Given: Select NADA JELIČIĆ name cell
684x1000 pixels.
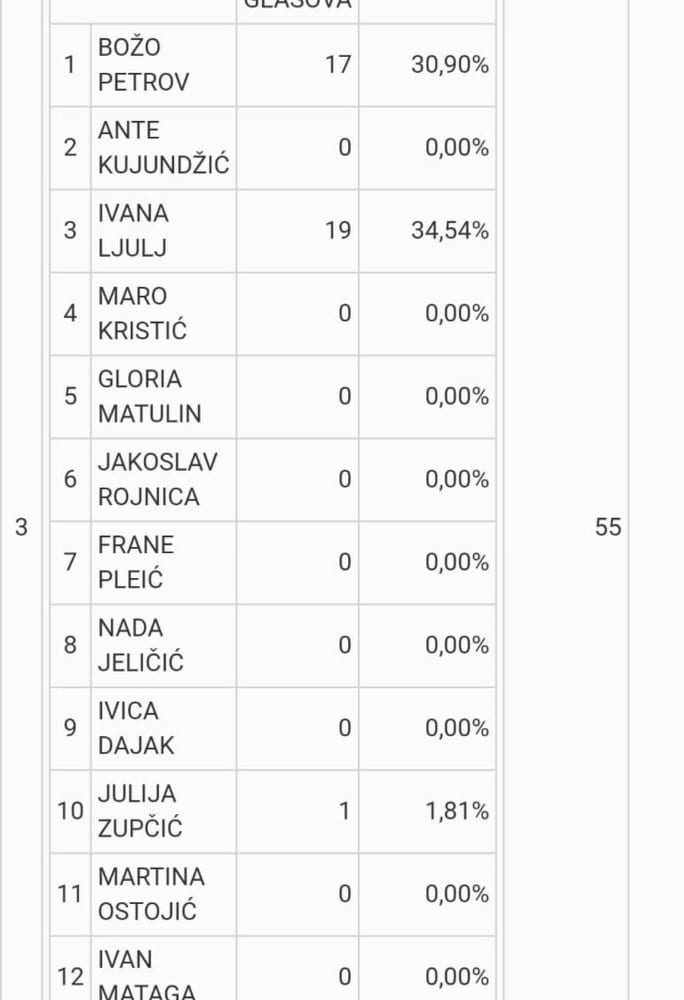Looking at the screenshot, I should tap(164, 645).
